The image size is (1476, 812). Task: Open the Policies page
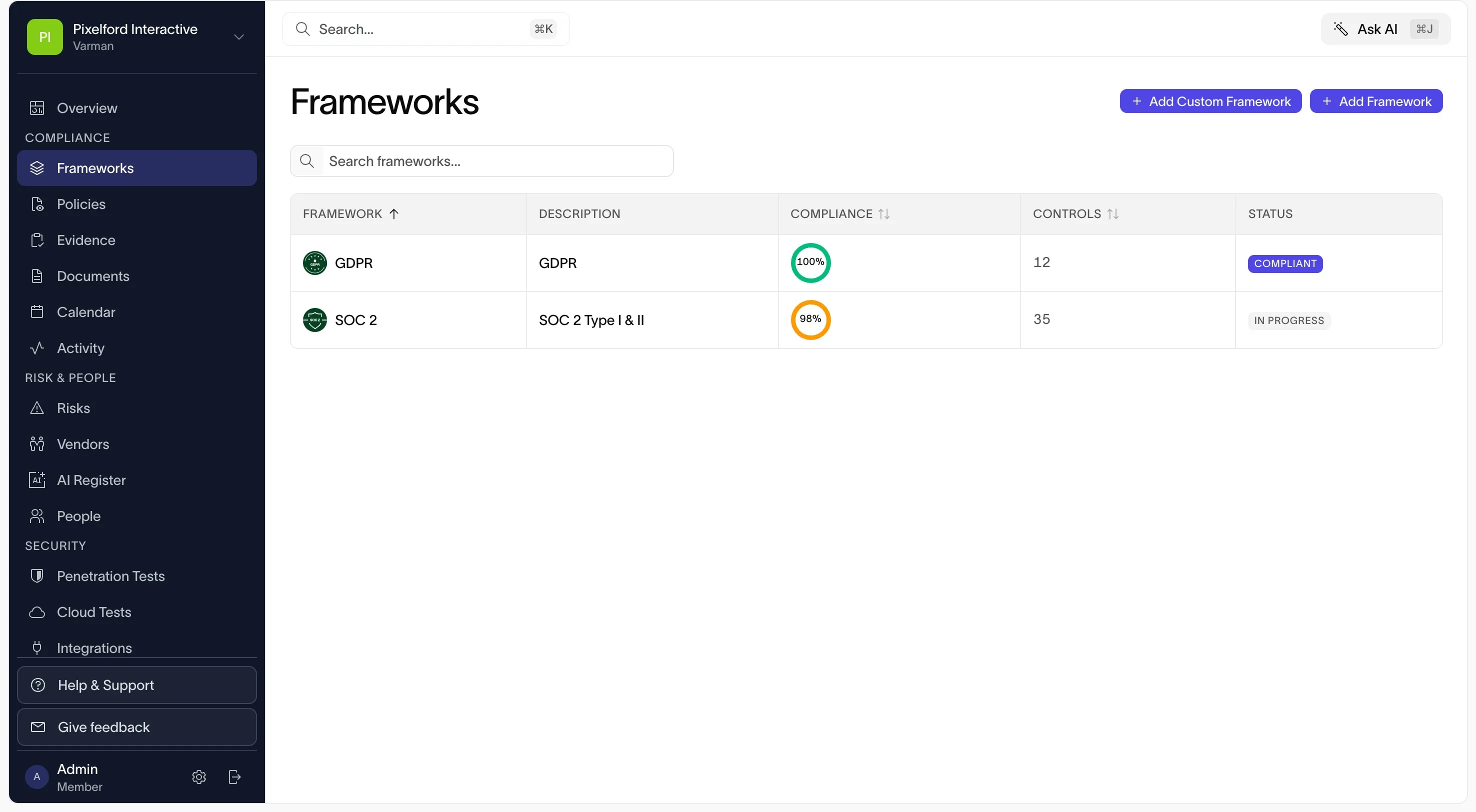click(x=137, y=204)
